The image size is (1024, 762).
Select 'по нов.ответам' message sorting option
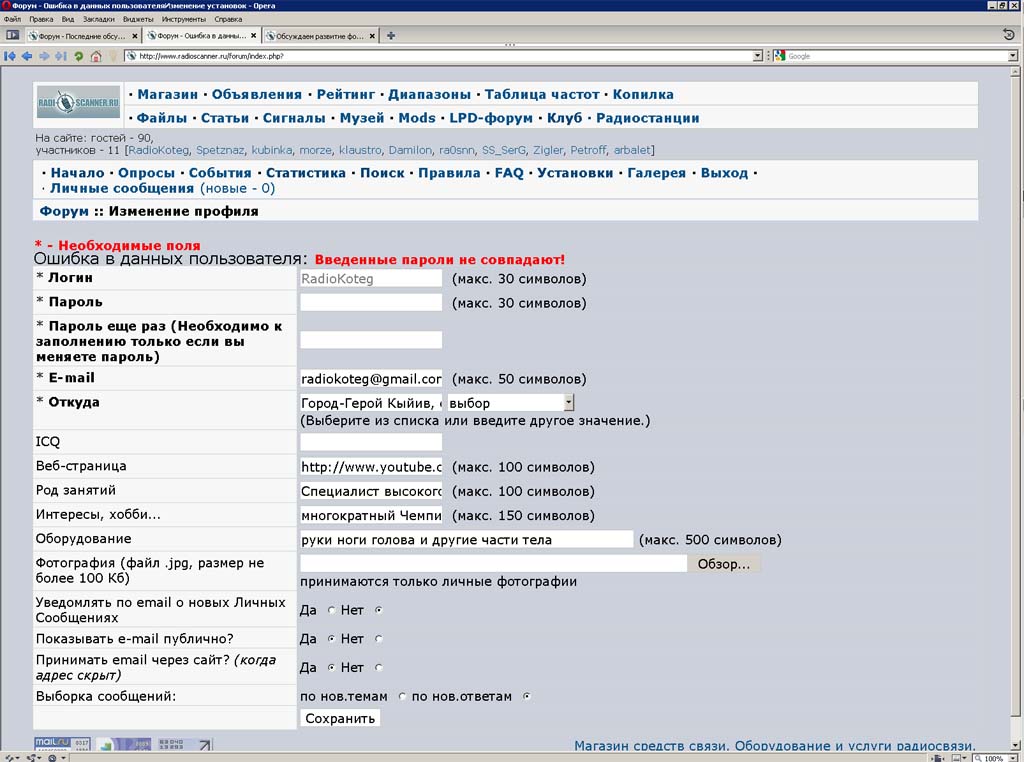click(x=526, y=696)
